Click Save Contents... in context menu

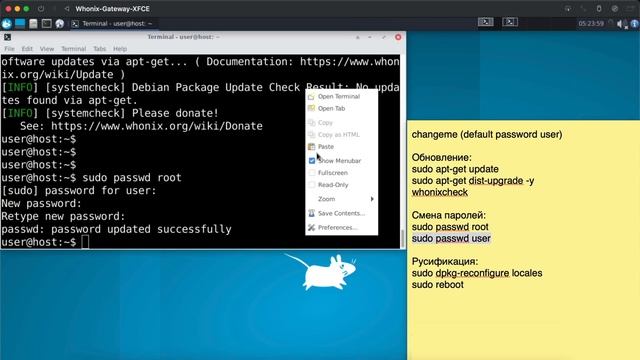click(x=341, y=213)
